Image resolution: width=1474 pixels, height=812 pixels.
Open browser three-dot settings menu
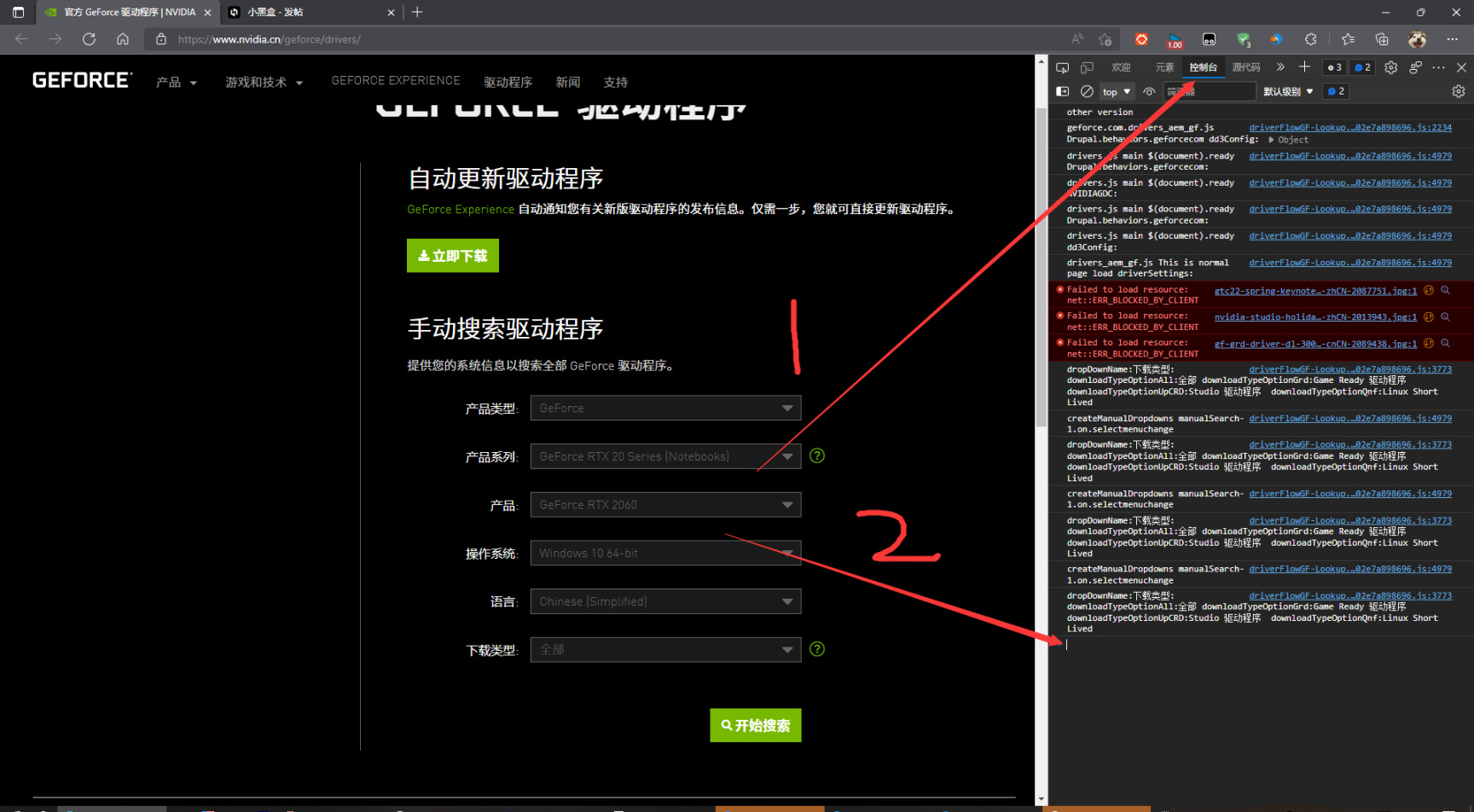1453,39
